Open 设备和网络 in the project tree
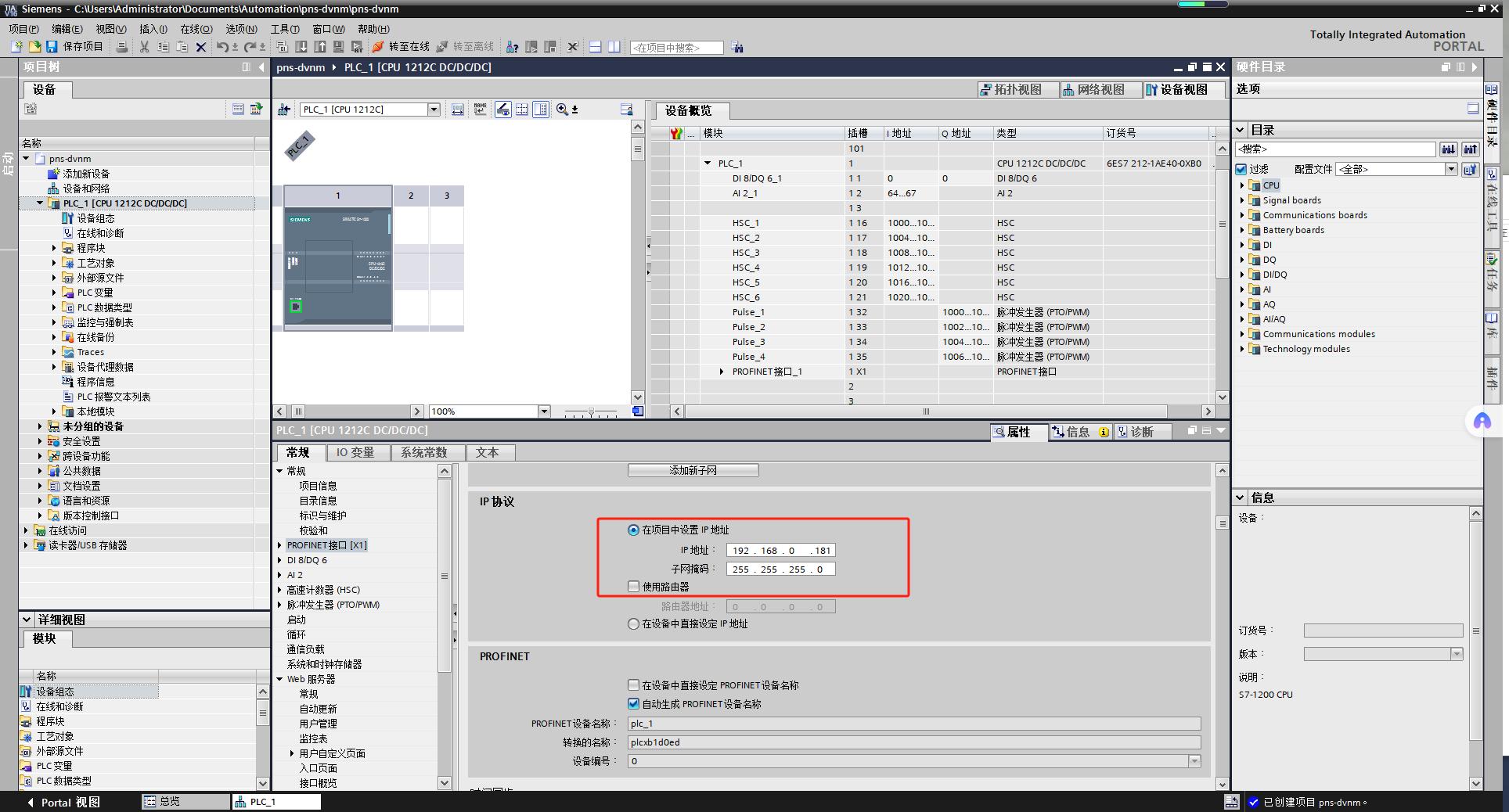 pos(86,189)
